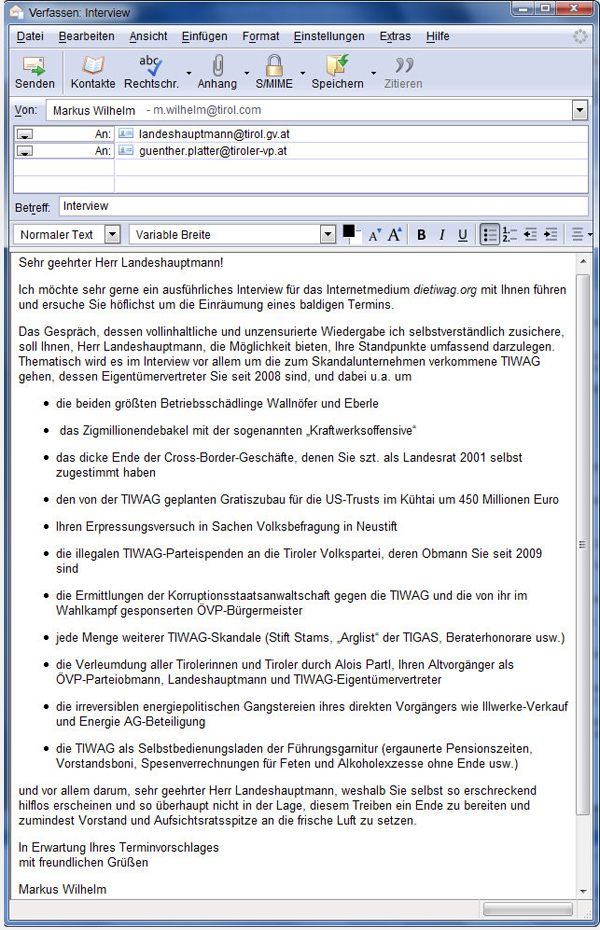Screen dimensions: 600x930
Task: Increase font size
Action: pos(395,235)
